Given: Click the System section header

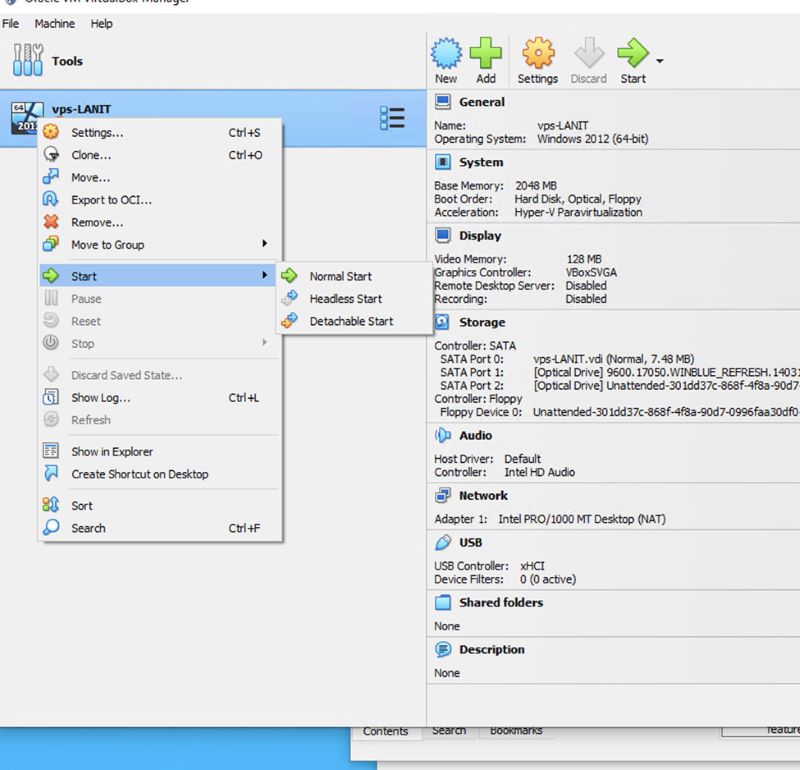Looking at the screenshot, I should [481, 162].
